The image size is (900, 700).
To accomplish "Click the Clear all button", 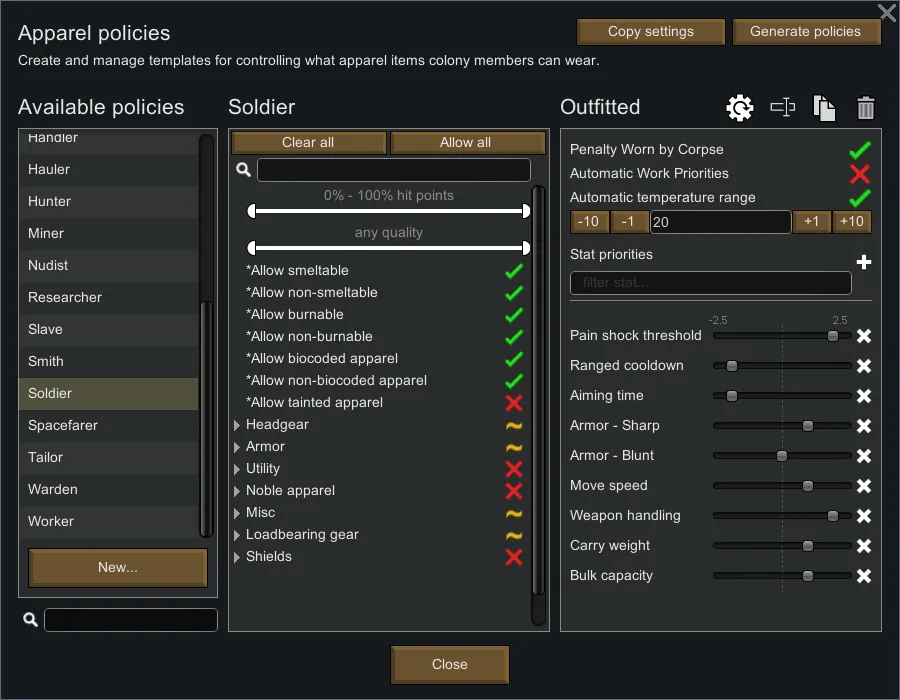I will click(x=308, y=142).
